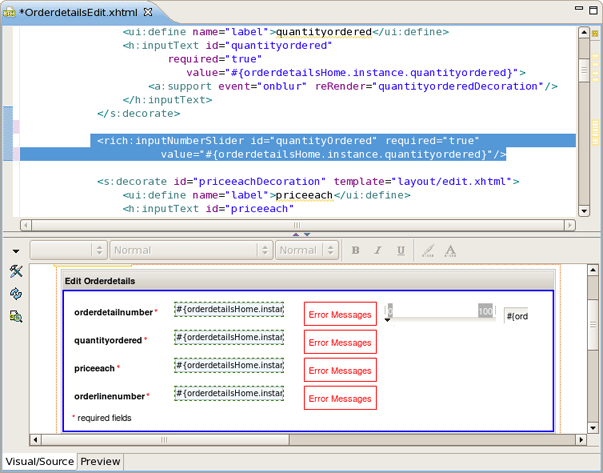Click the text highlight color icon
The width and height of the screenshot is (603, 473).
[427, 250]
